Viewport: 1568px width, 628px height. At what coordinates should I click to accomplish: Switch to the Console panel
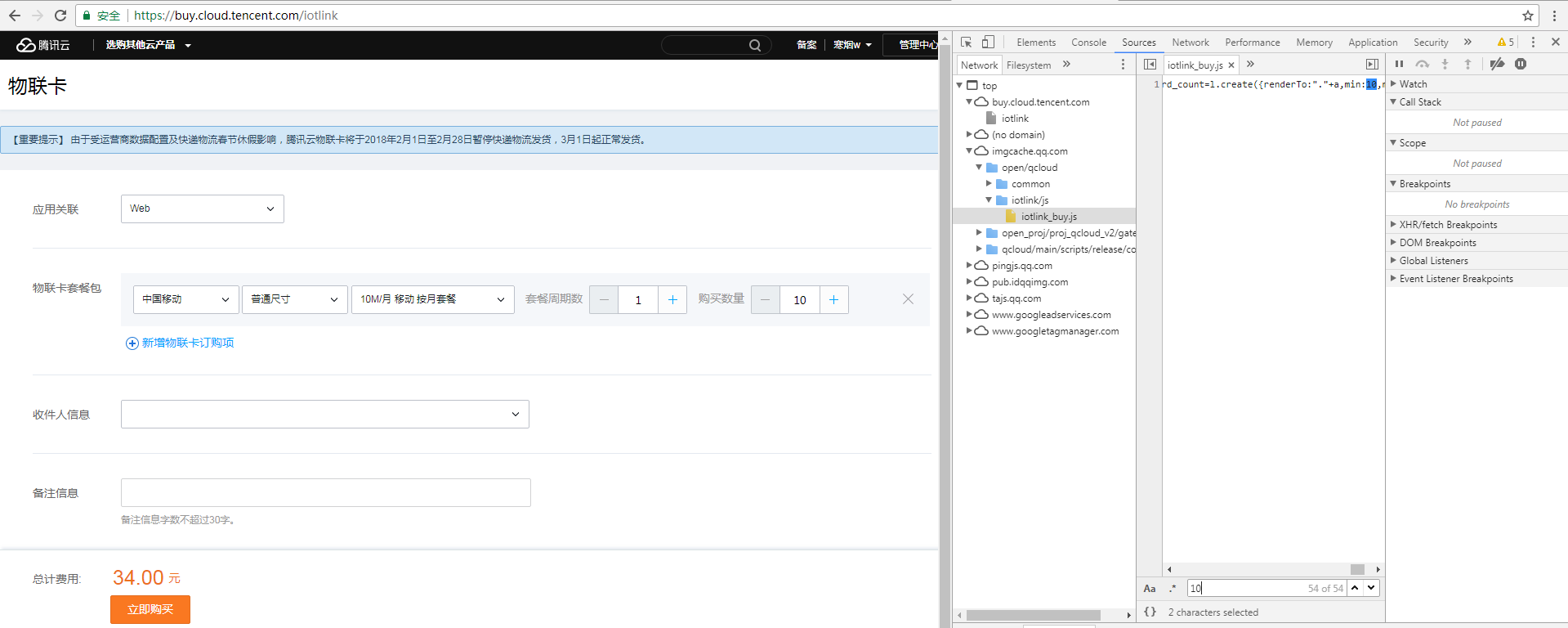pyautogui.click(x=1088, y=43)
